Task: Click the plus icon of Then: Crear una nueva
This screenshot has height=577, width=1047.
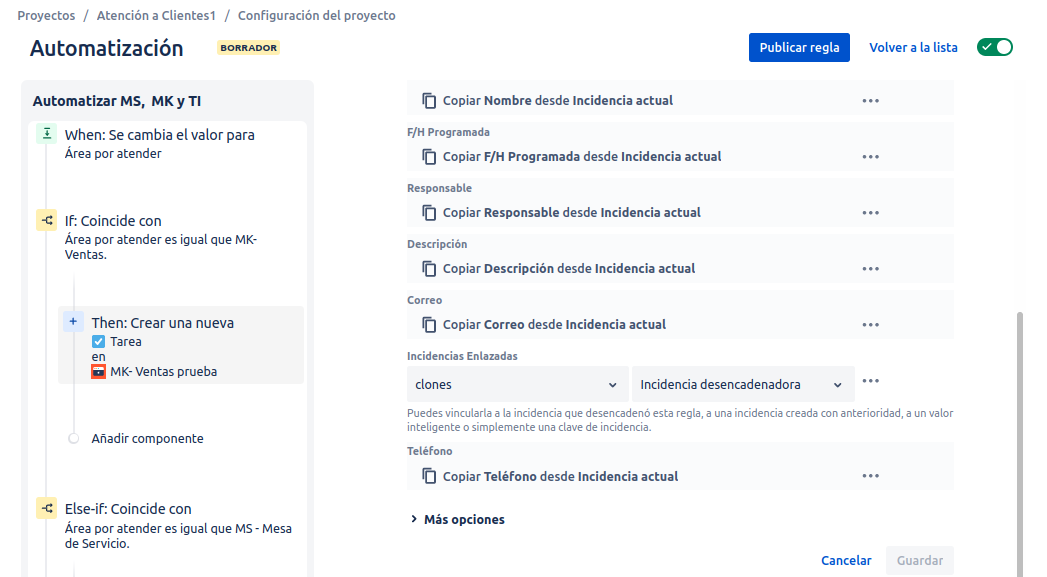Action: tap(73, 322)
